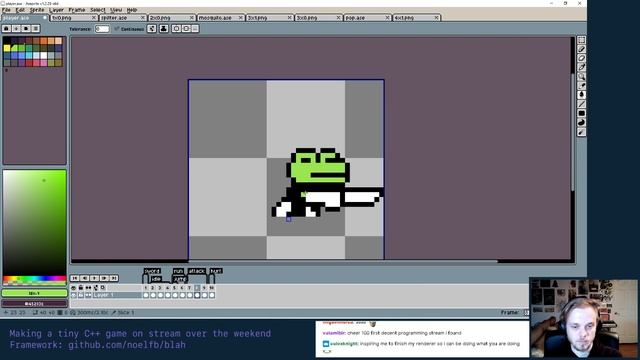Open the Help menu
The image size is (640, 360).
(x=131, y=10)
